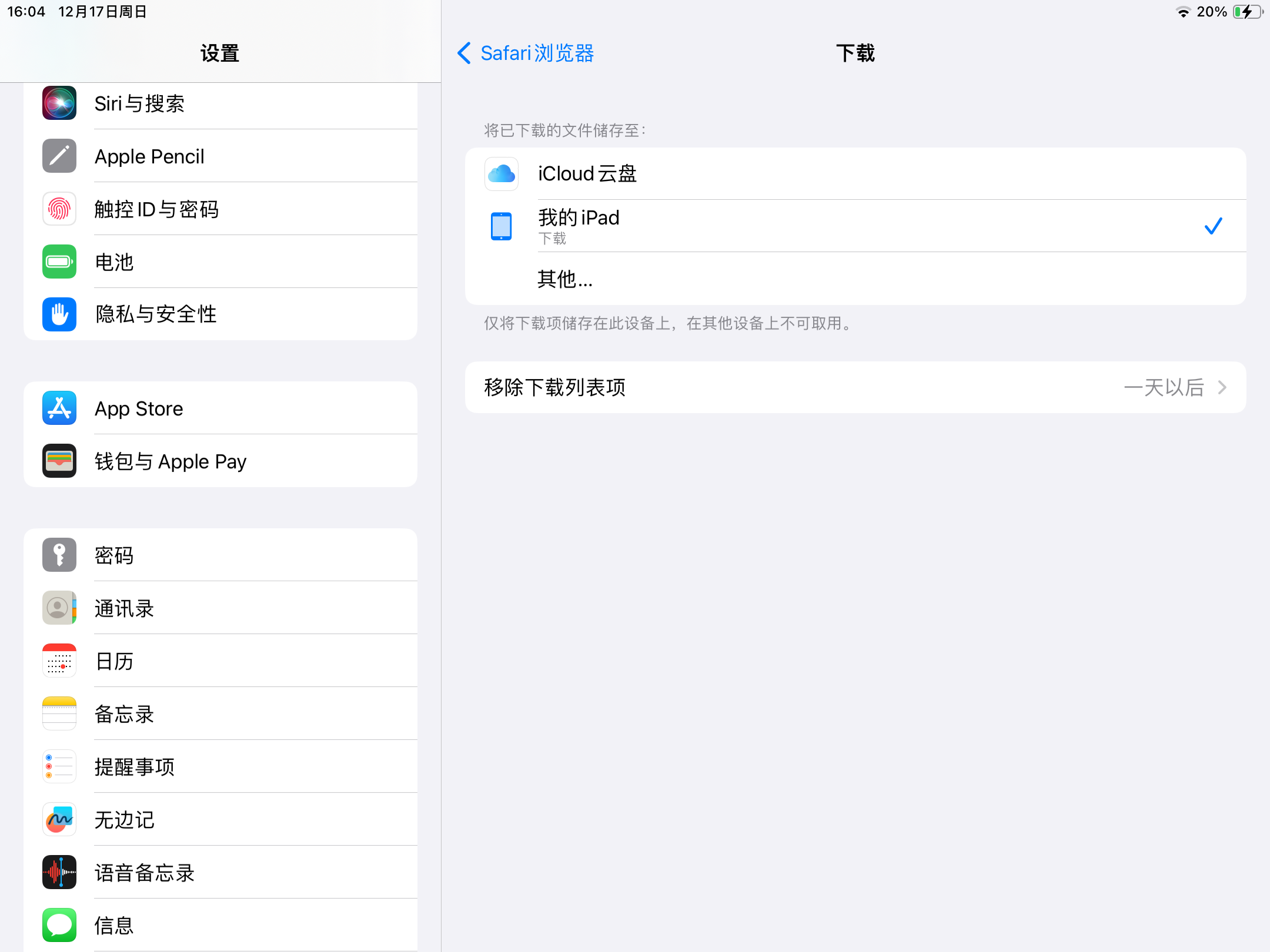Tap the Apple Pencil icon
This screenshot has width=1270, height=952.
59,156
